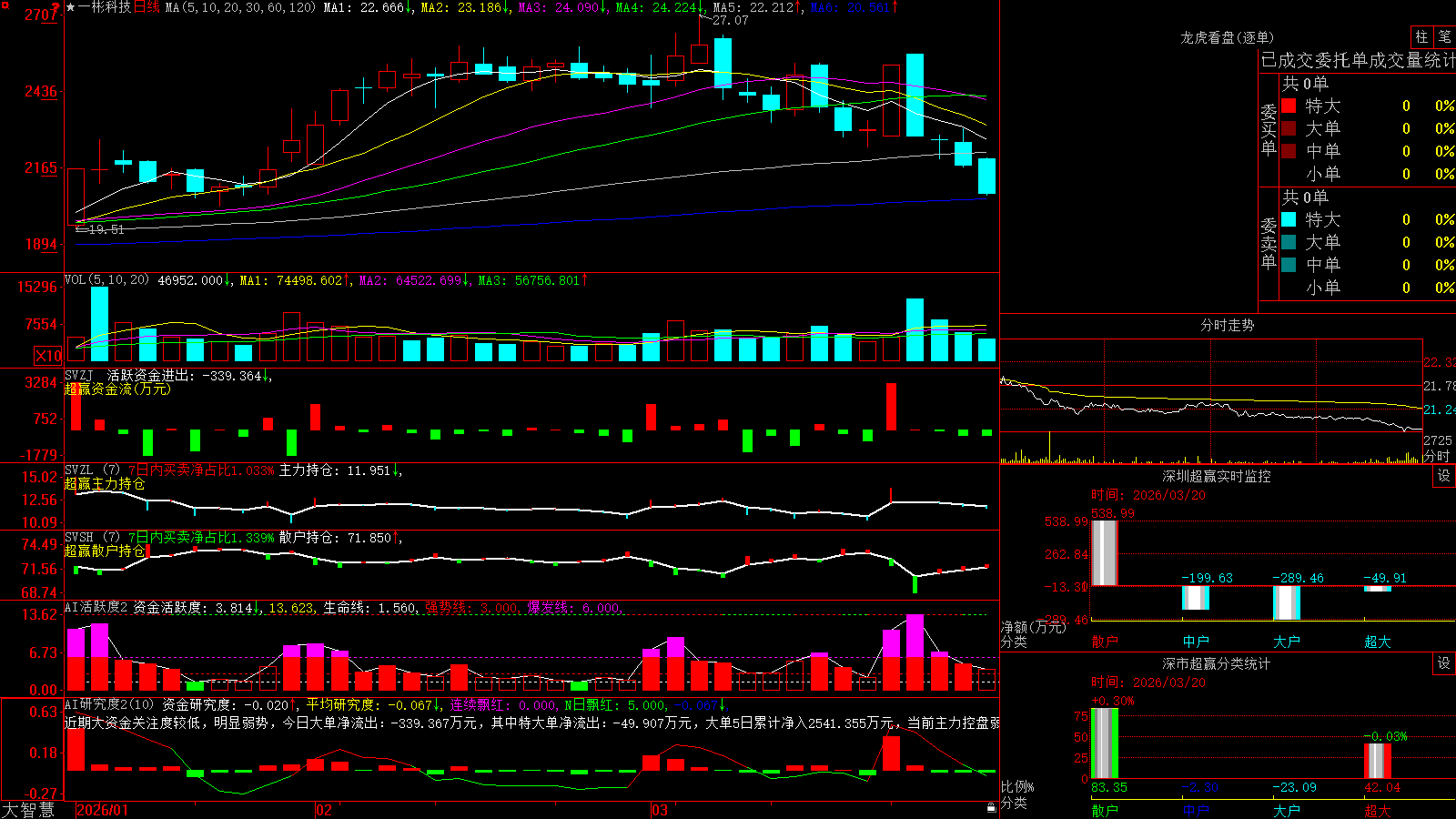1456x819 pixels.
Task: Click the 超赢散户持仓 label
Action: (x=105, y=551)
